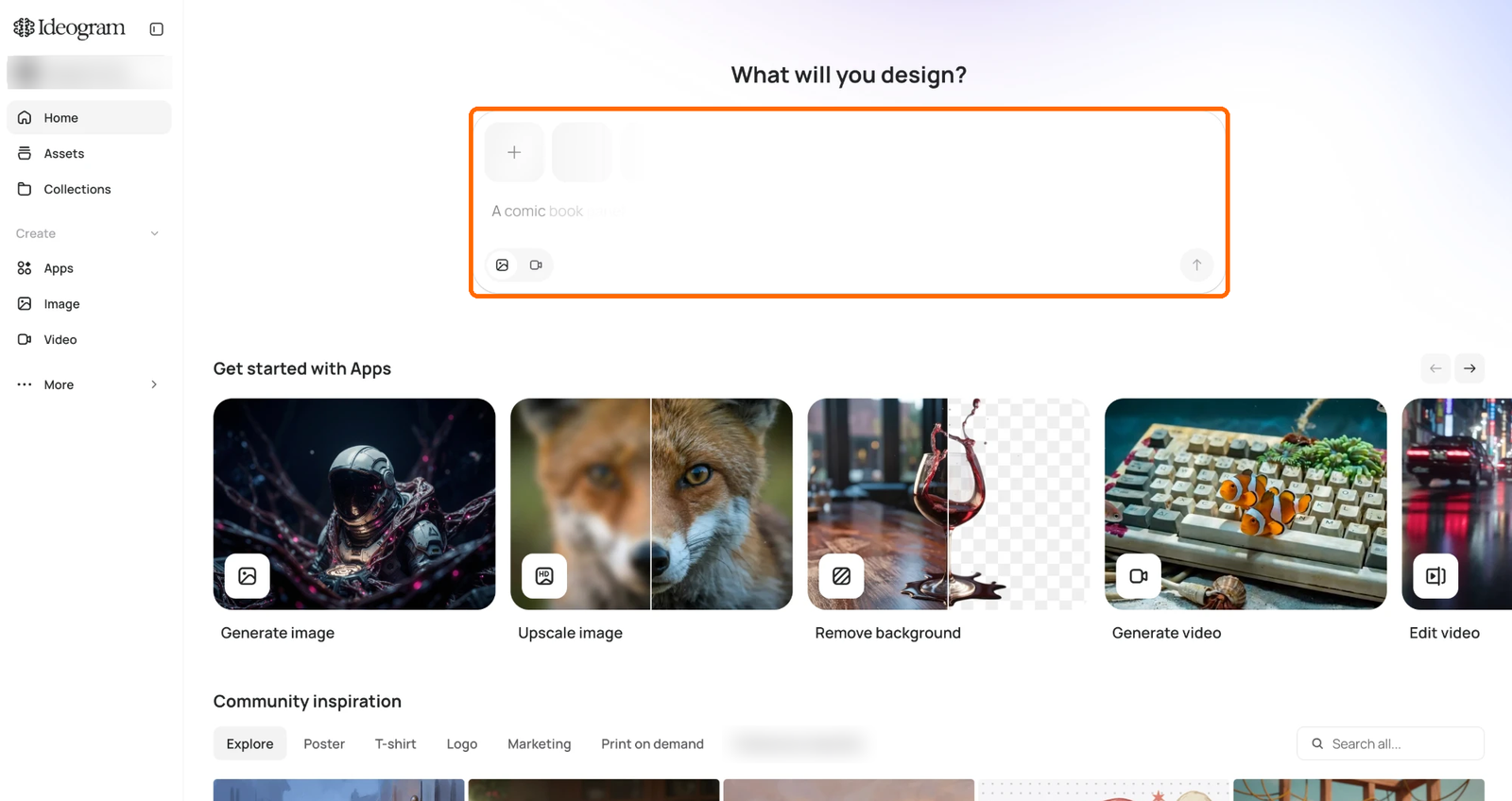Click the Generate video label
The height and width of the screenshot is (801, 1512).
click(1166, 634)
